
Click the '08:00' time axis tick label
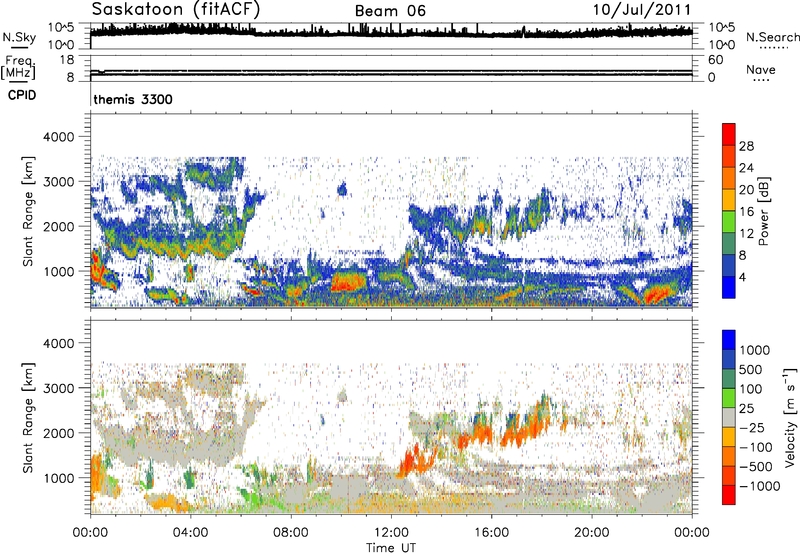[291, 533]
